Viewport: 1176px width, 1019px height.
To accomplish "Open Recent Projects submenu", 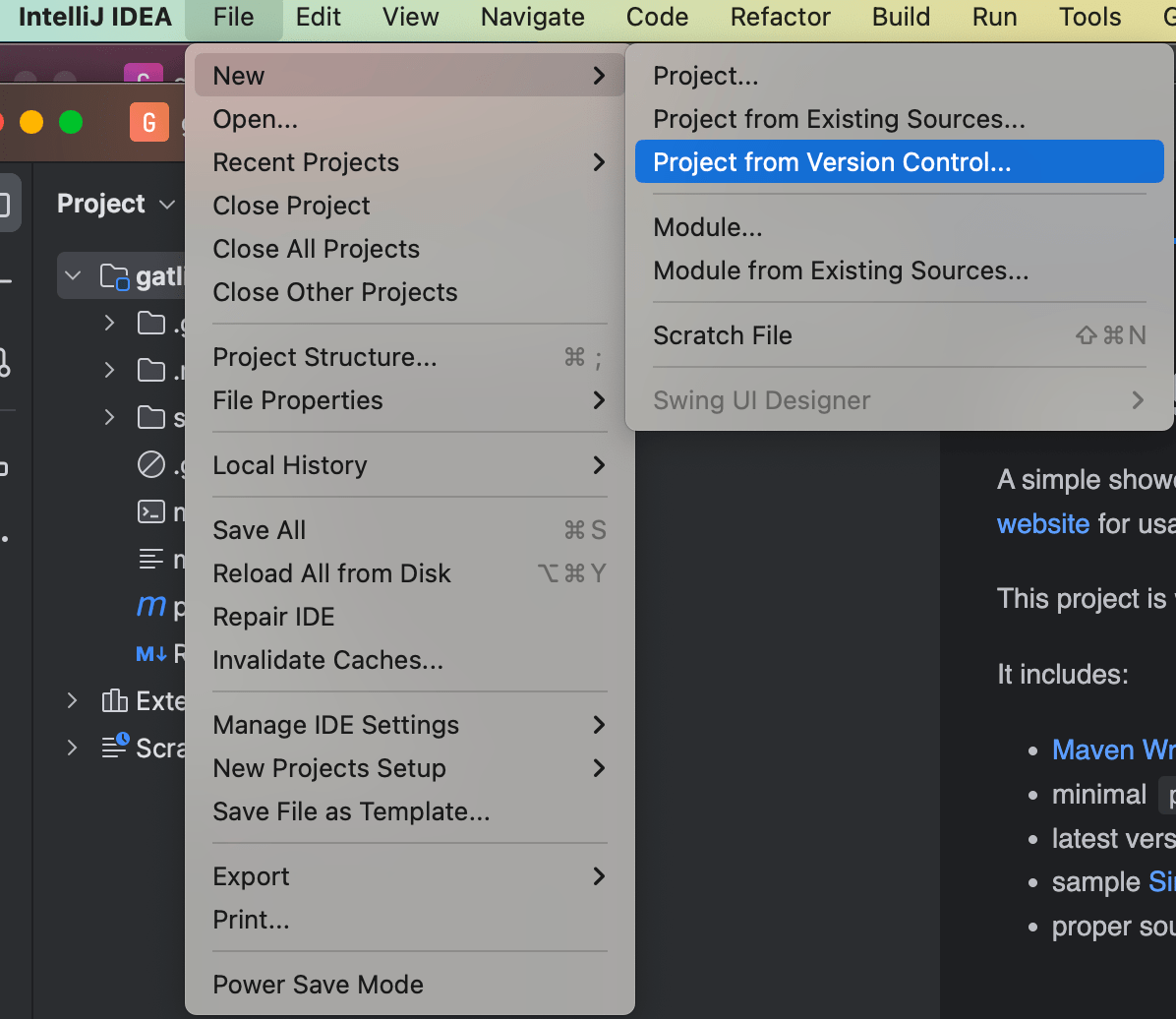I will tap(306, 161).
